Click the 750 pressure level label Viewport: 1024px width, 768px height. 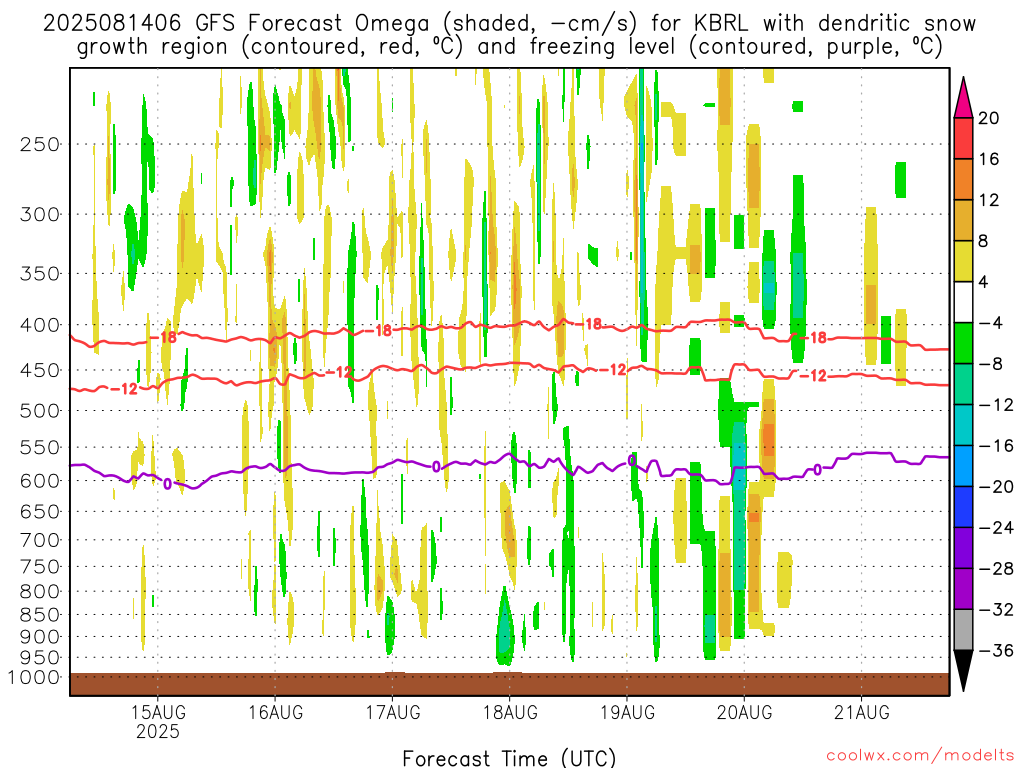40,567
